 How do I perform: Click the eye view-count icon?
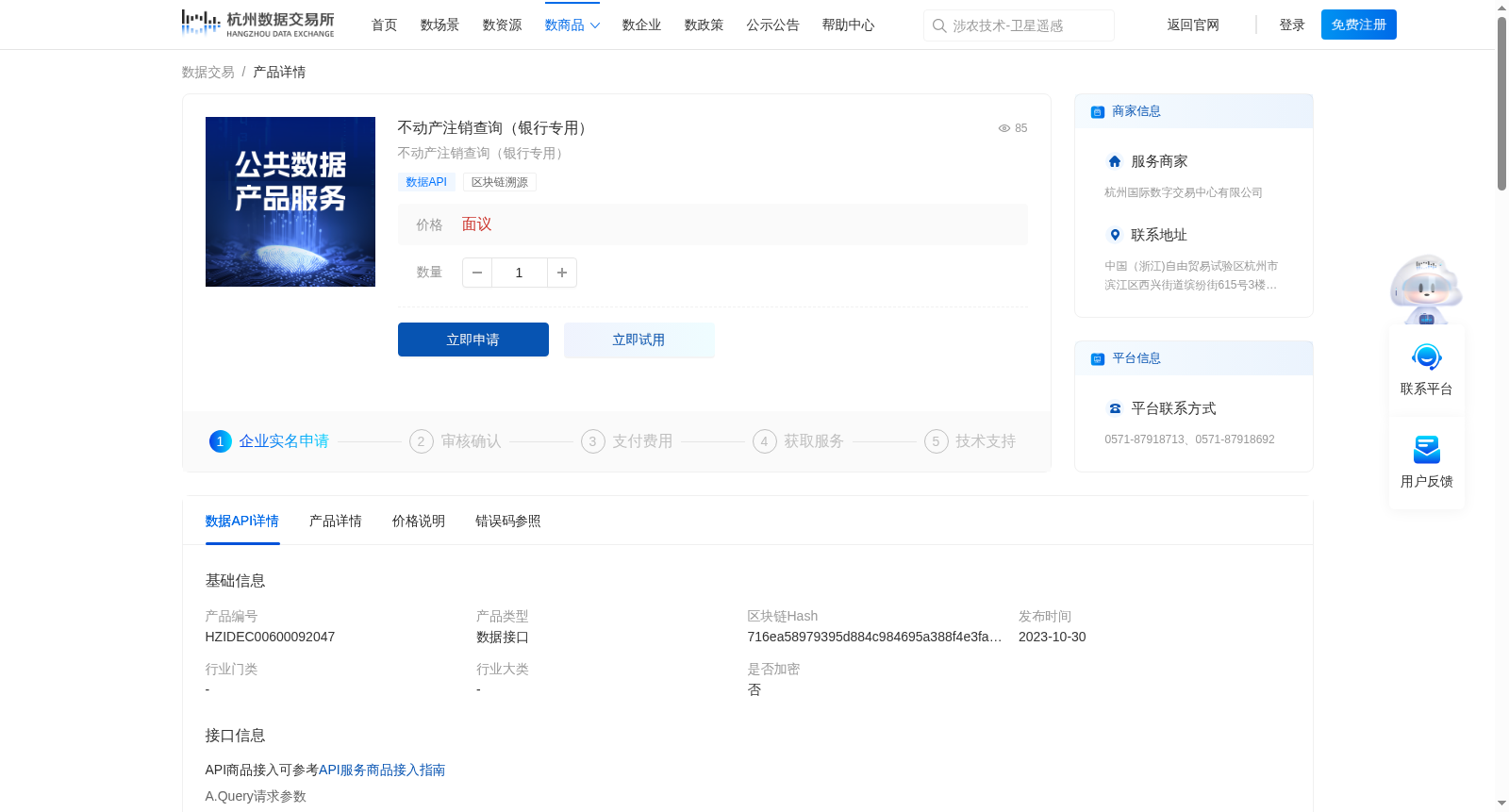coord(1004,128)
